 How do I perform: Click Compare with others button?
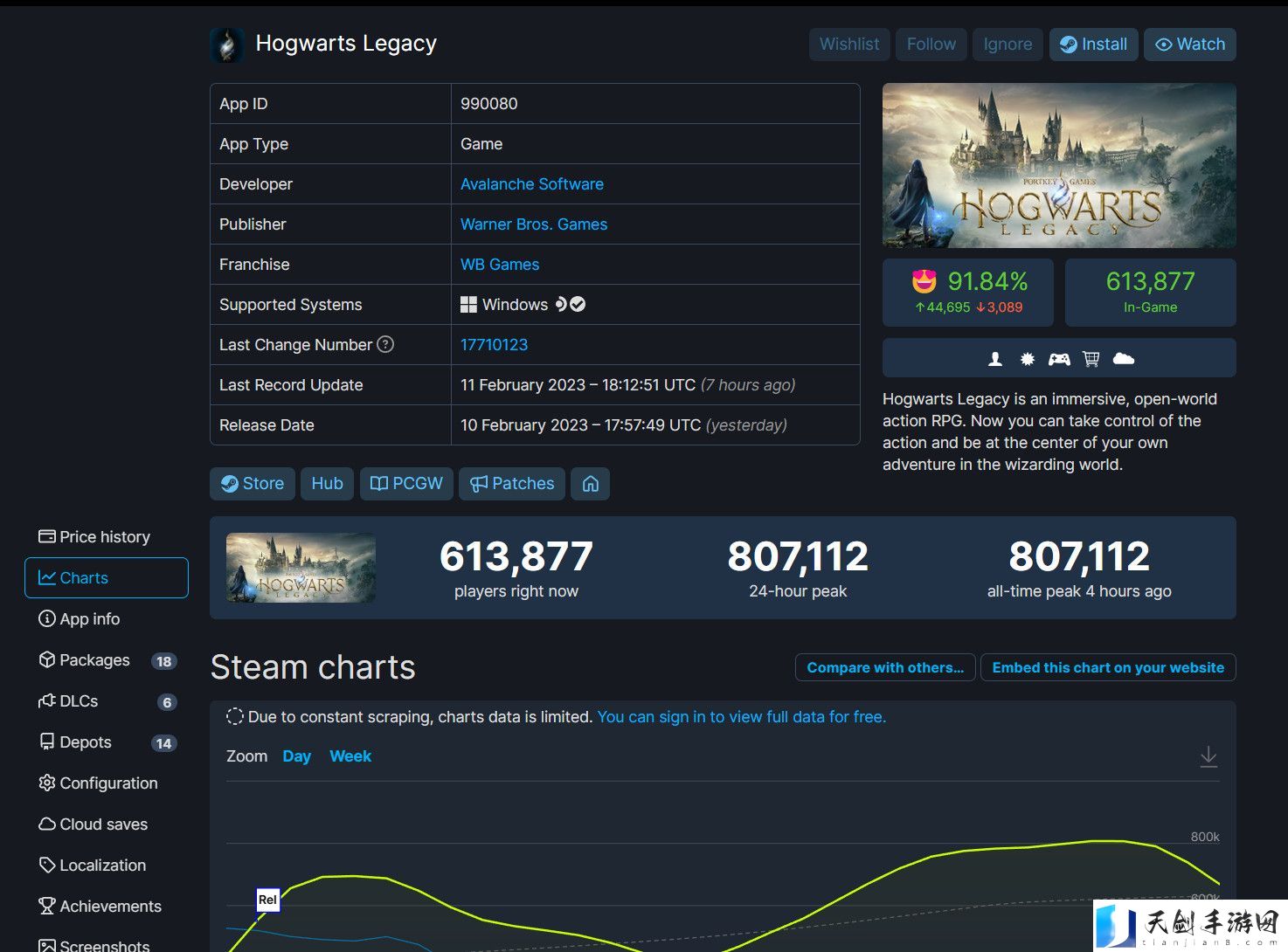885,667
